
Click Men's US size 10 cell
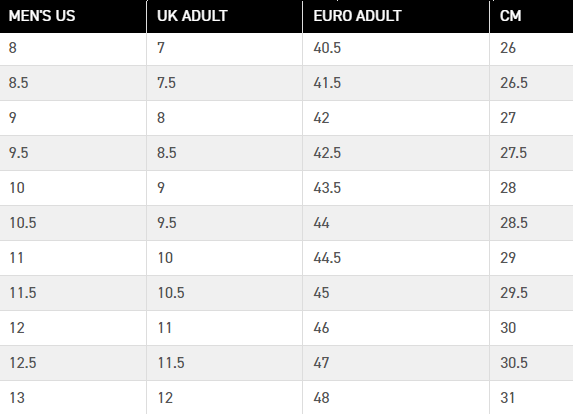(73, 188)
